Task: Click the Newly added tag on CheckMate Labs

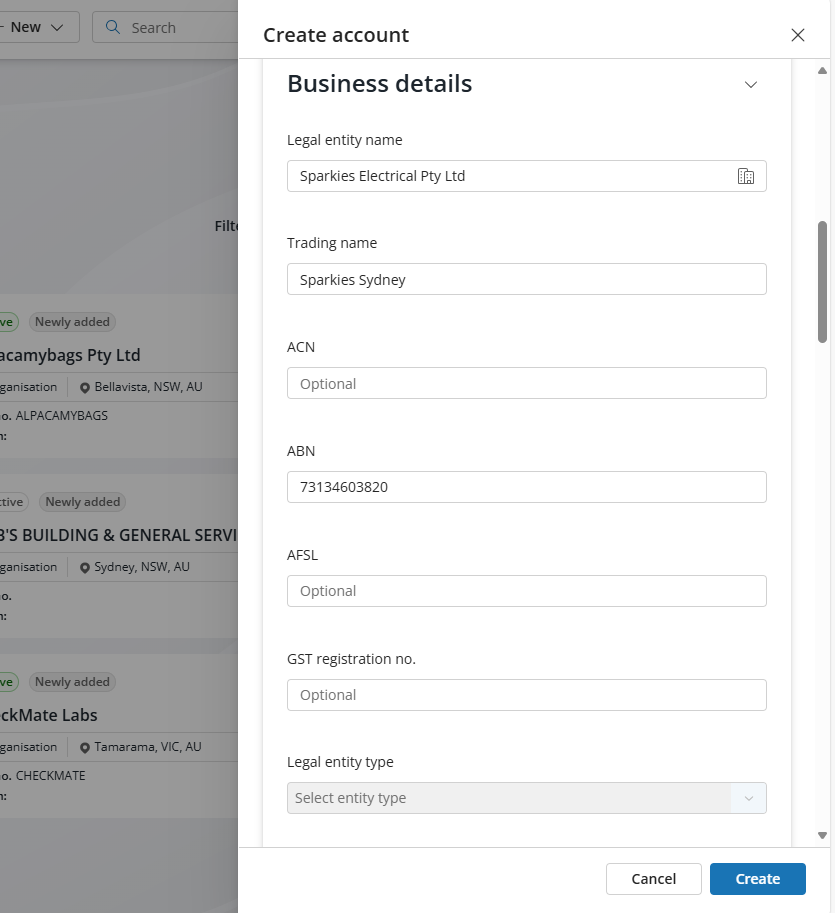Action: pyautogui.click(x=72, y=682)
